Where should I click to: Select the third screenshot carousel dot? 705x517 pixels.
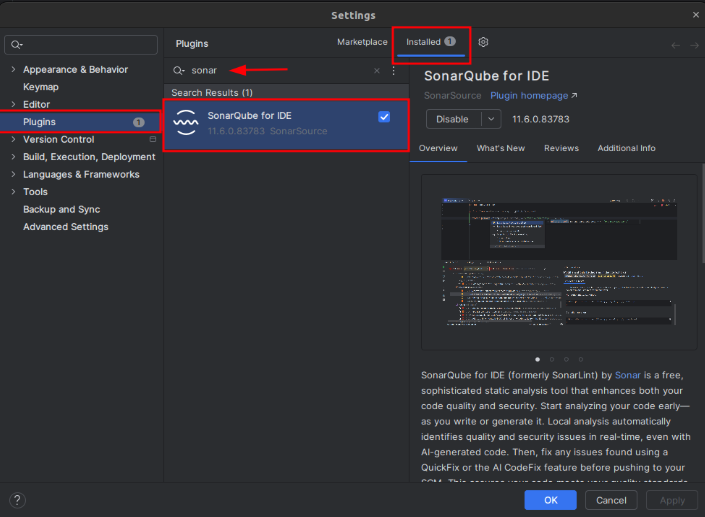(566, 359)
